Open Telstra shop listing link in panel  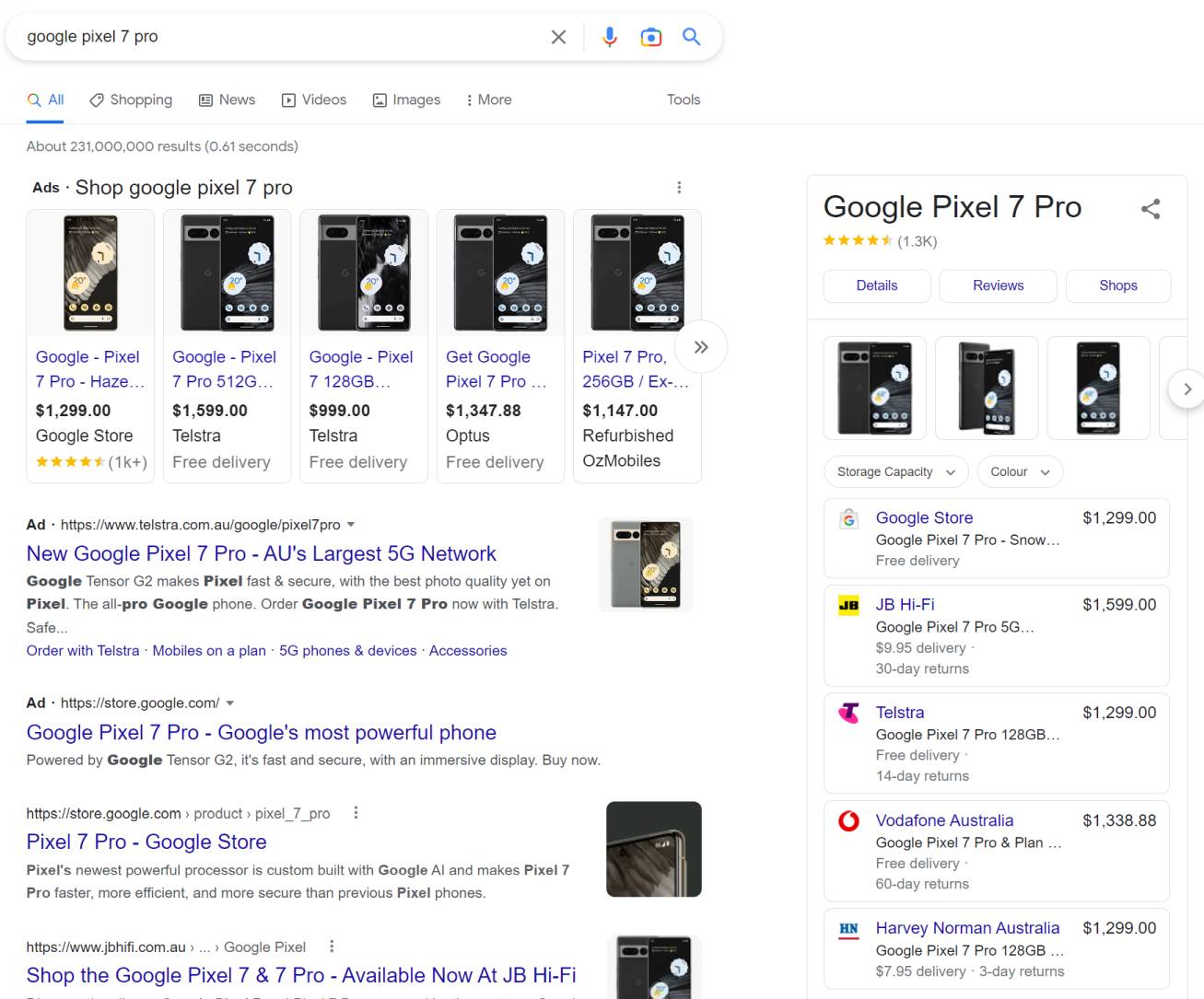(x=900, y=712)
